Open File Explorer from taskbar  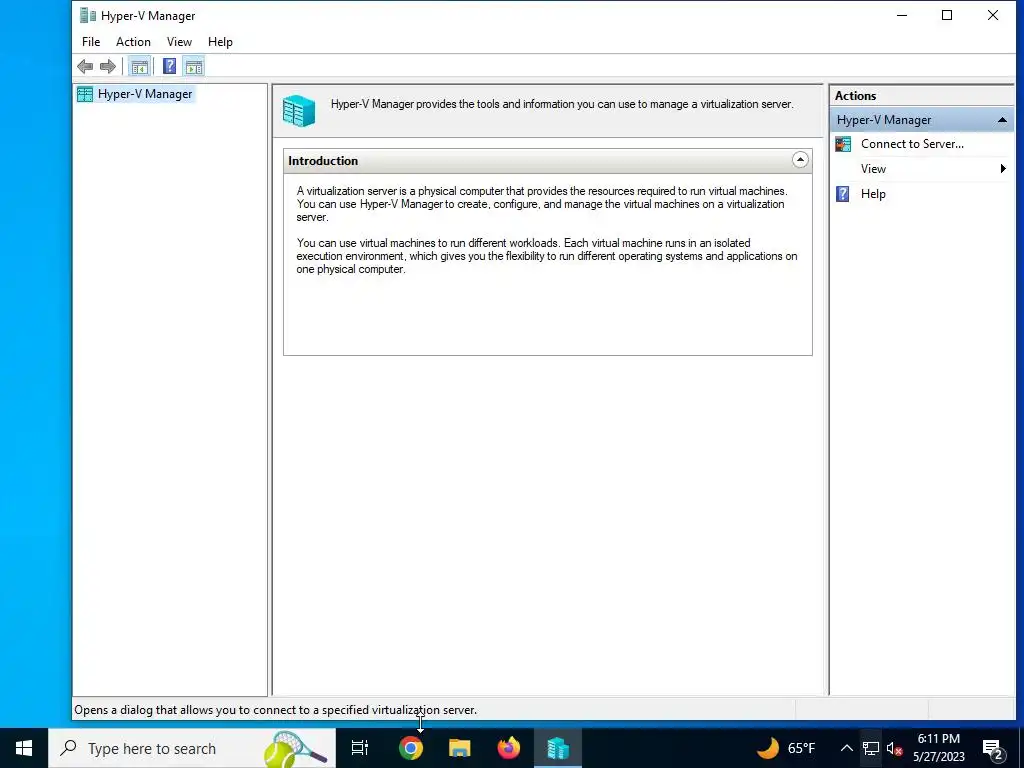pyautogui.click(x=460, y=748)
